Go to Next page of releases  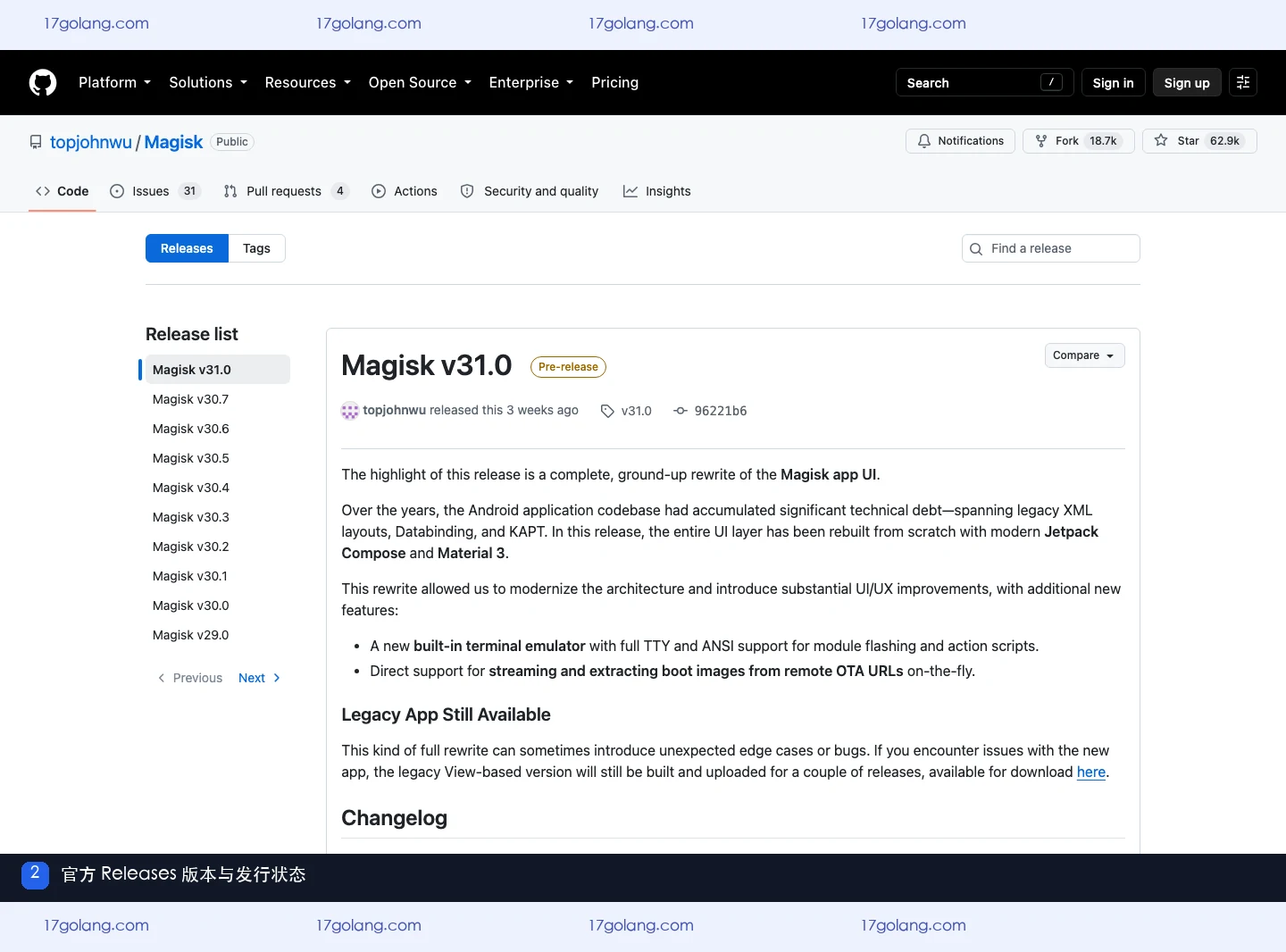[x=259, y=678]
